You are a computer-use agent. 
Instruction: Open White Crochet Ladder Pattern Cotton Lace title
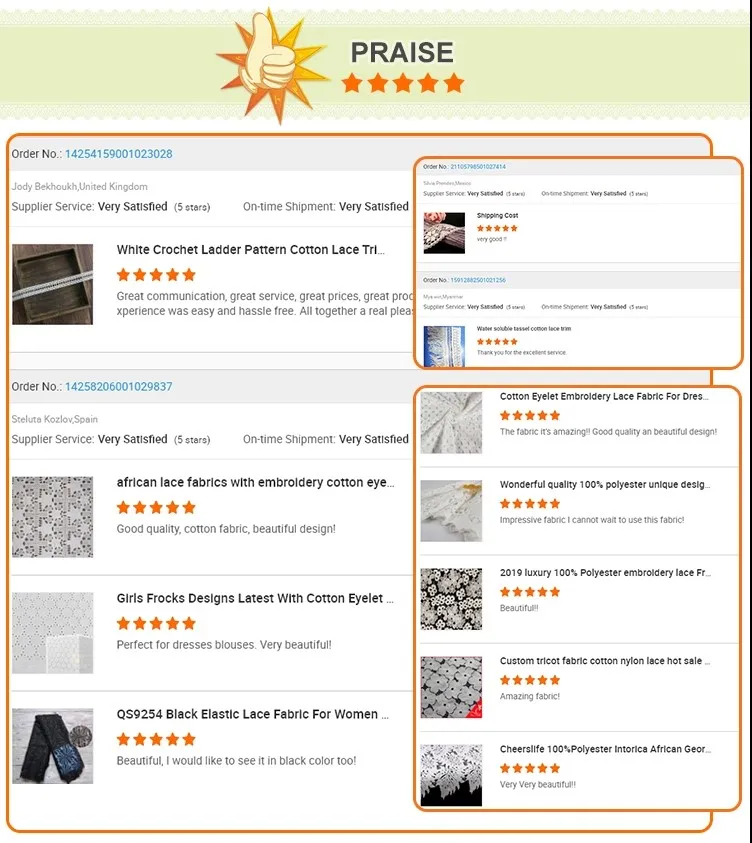pos(250,250)
